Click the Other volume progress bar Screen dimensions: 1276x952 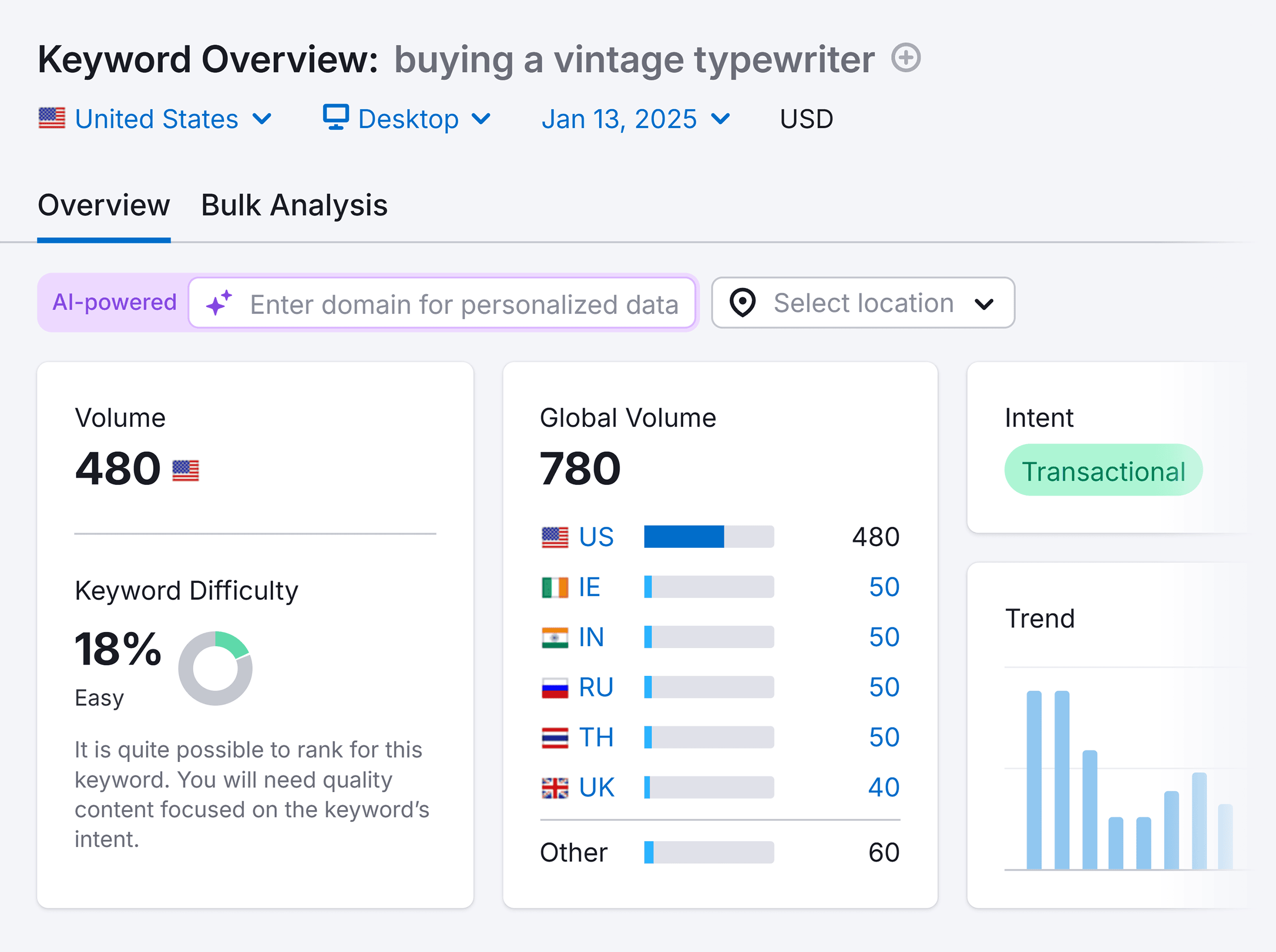[709, 853]
